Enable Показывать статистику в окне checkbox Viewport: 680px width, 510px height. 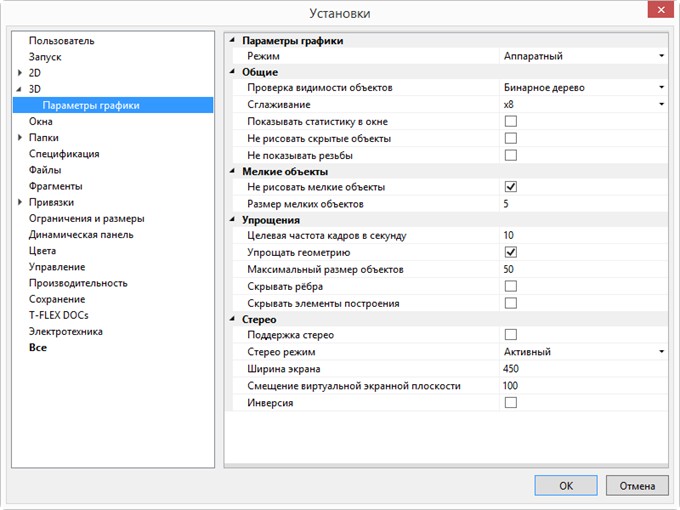(x=510, y=121)
